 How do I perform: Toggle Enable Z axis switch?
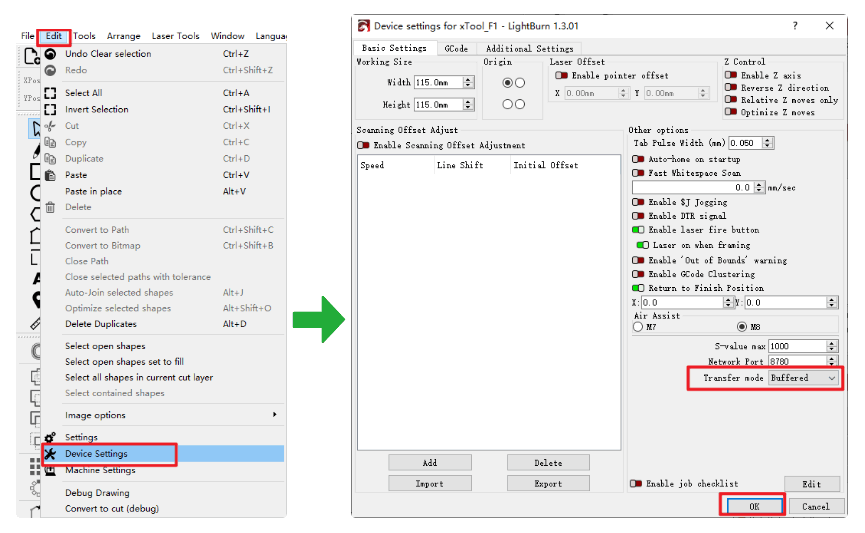(x=731, y=75)
